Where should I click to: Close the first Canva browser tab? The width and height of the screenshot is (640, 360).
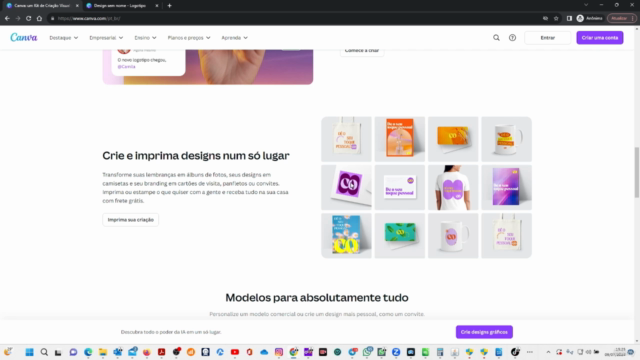(77, 6)
